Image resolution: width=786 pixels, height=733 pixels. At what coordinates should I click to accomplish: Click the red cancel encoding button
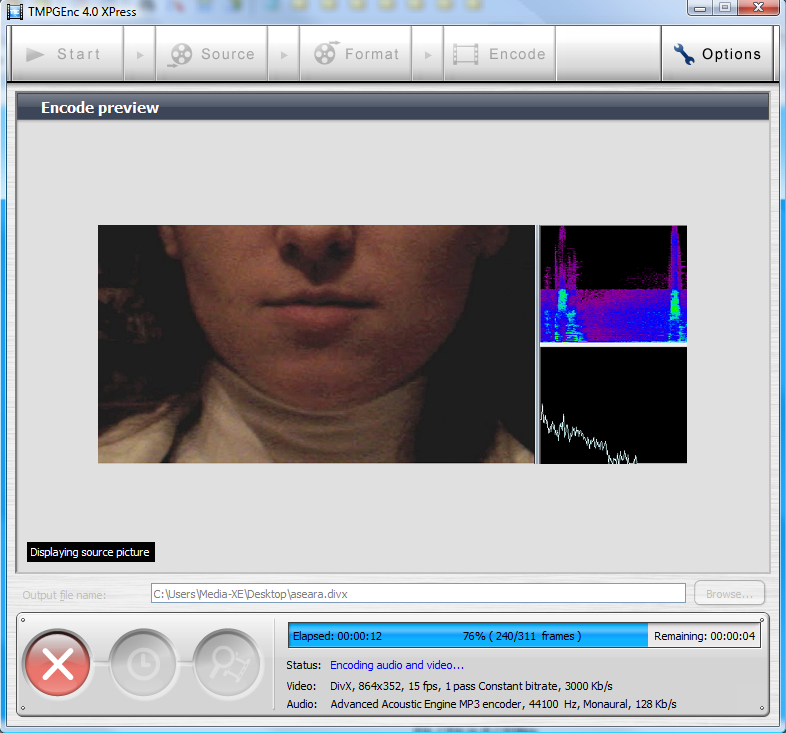coord(58,663)
